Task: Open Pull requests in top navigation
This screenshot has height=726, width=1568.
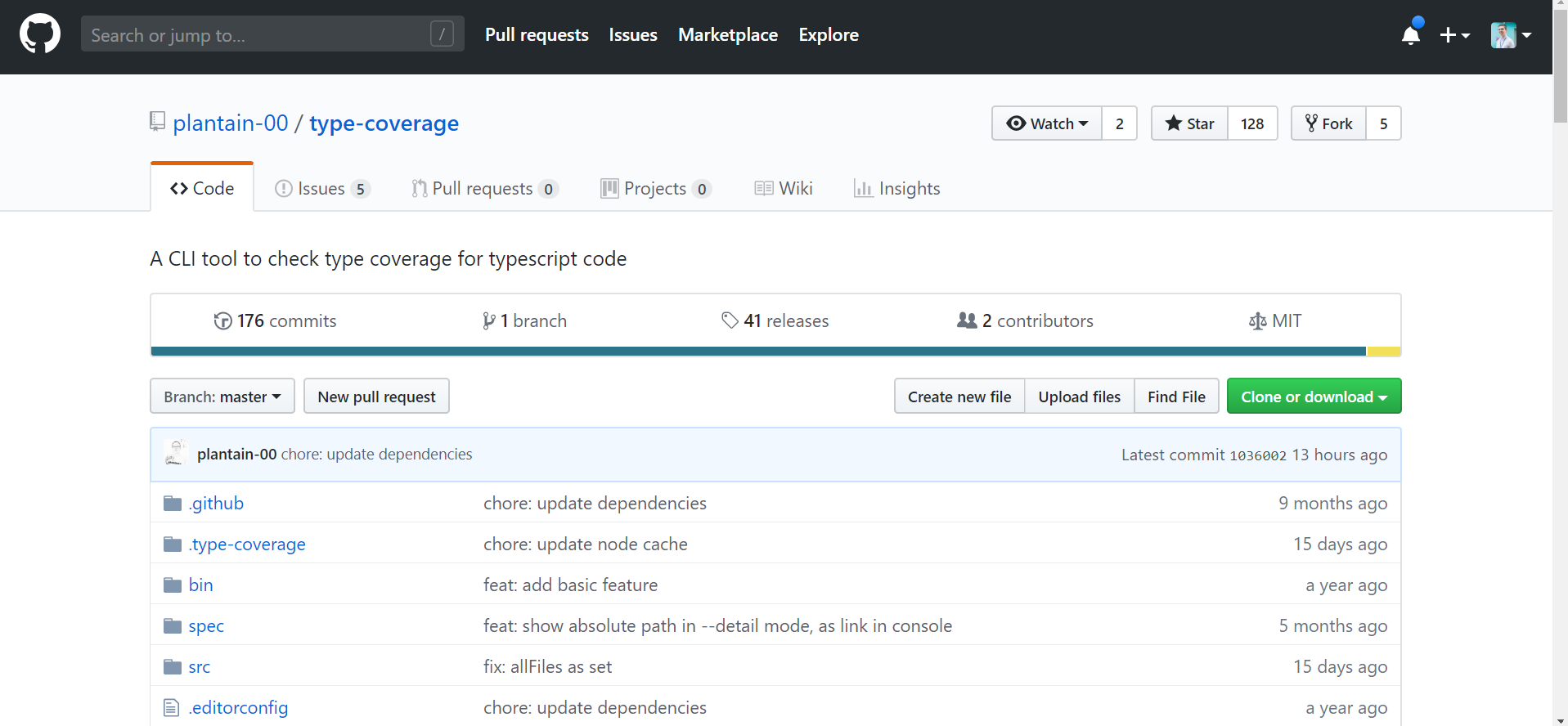Action: click(537, 34)
